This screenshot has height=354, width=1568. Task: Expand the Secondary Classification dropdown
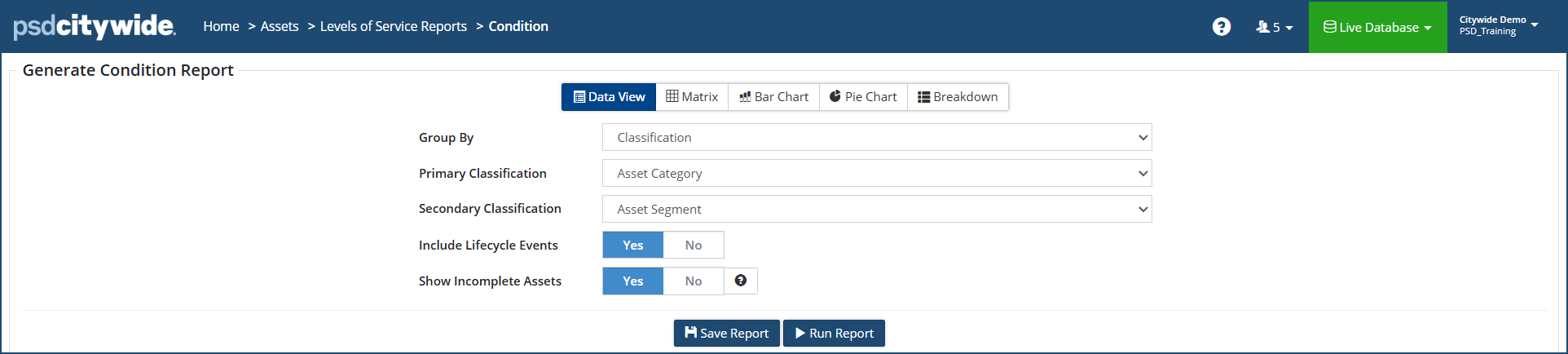[x=876, y=210]
